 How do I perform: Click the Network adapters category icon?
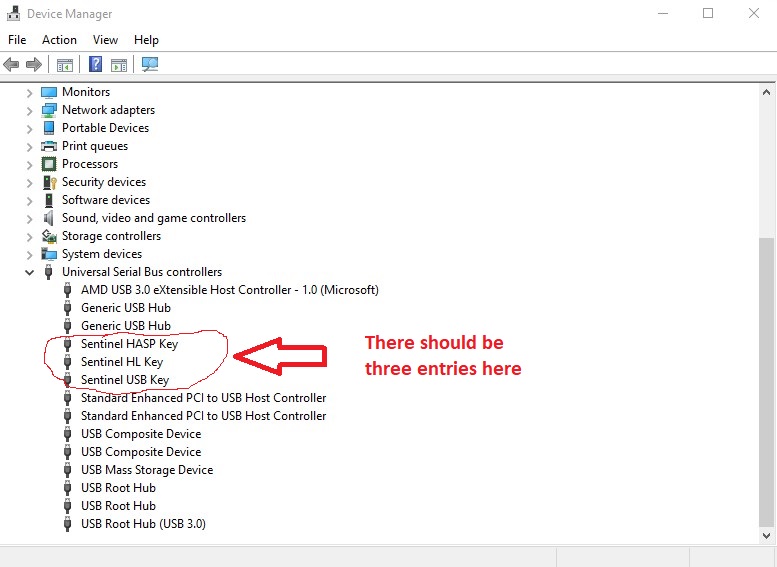click(49, 110)
